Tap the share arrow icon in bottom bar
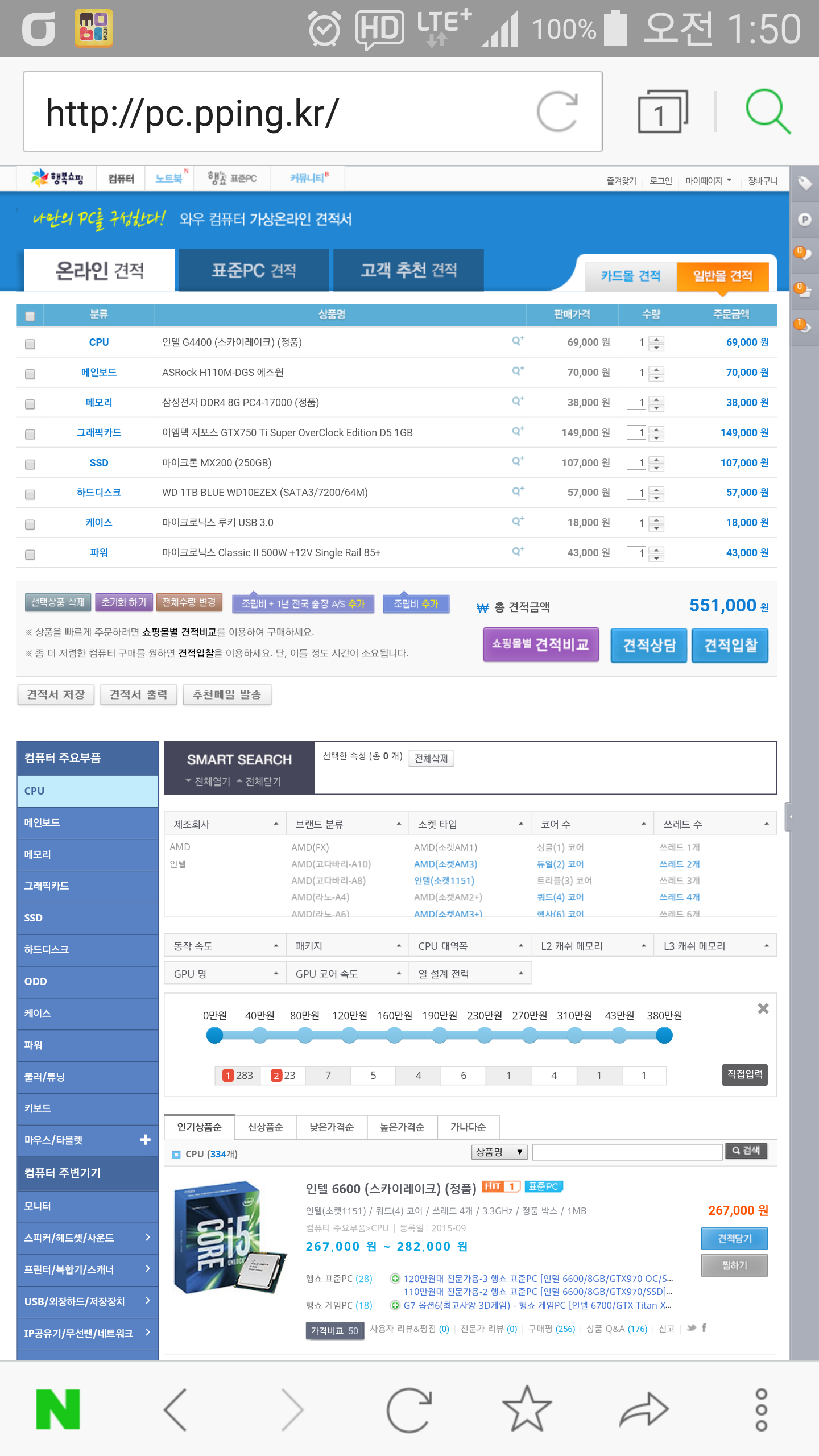The image size is (819, 1456). 644,1409
